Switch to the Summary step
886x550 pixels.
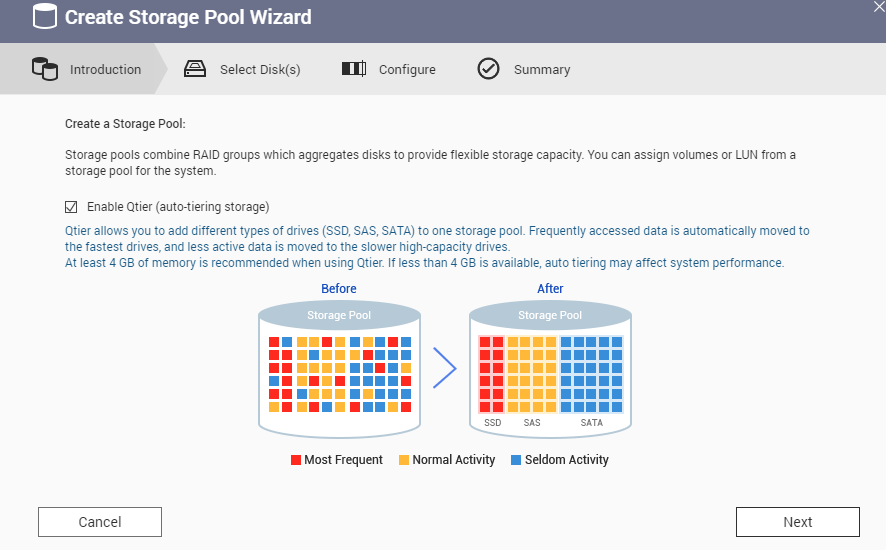[542, 70]
